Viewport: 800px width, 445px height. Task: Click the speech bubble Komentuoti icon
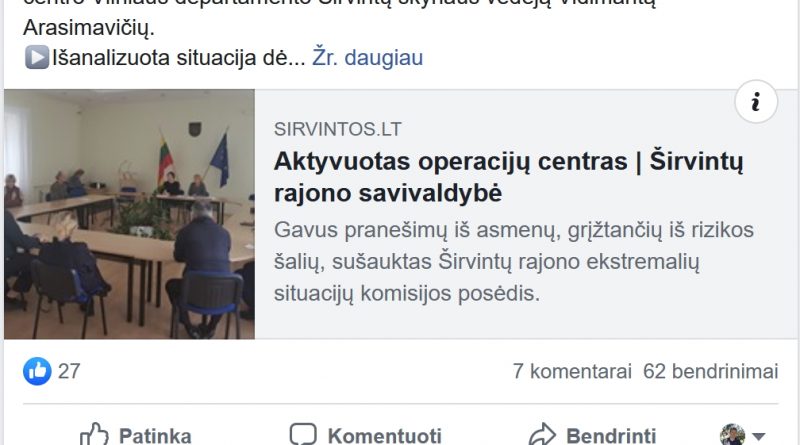pyautogui.click(x=303, y=435)
